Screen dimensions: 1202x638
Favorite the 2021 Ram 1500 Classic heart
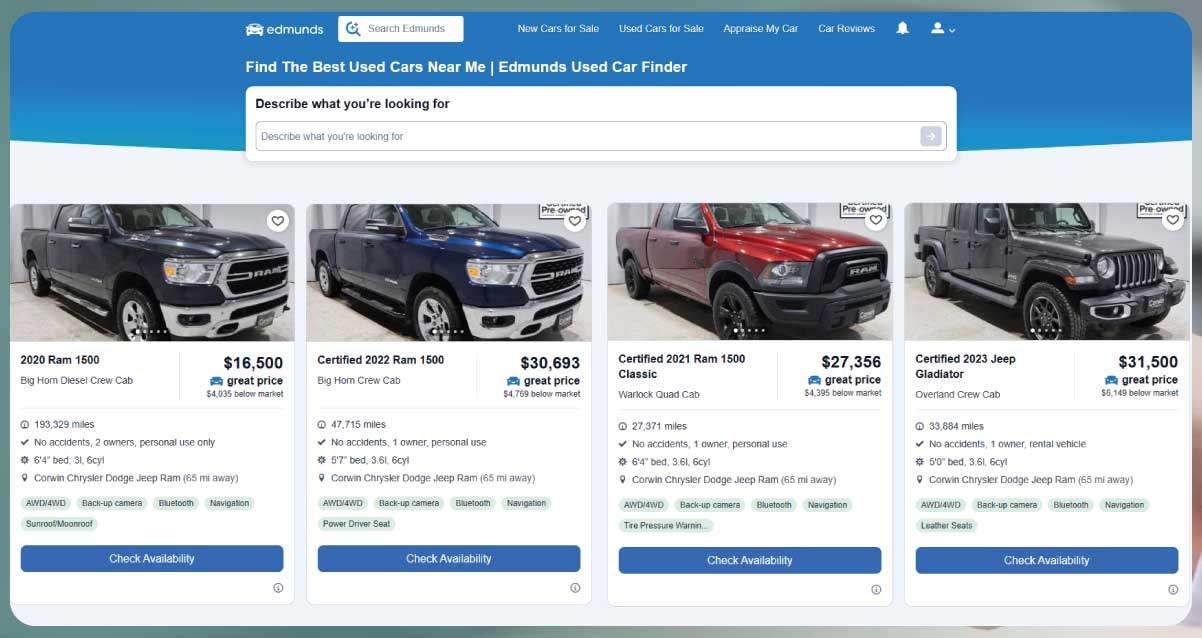[x=875, y=220]
